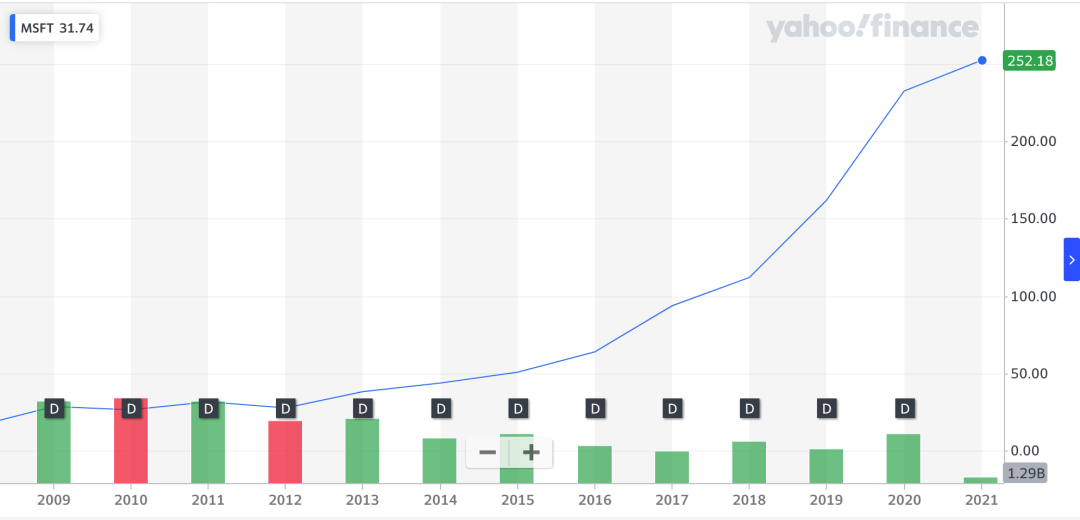This screenshot has height=520, width=1080.
Task: Click the 2012 red volume bar
Action: [285, 452]
